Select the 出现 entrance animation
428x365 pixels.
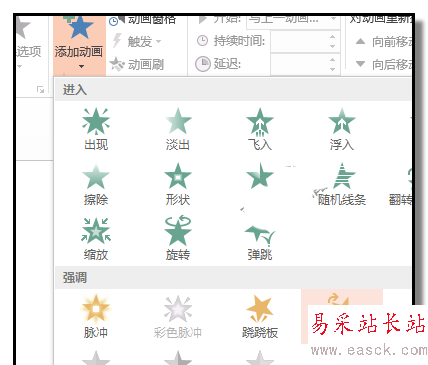point(96,129)
